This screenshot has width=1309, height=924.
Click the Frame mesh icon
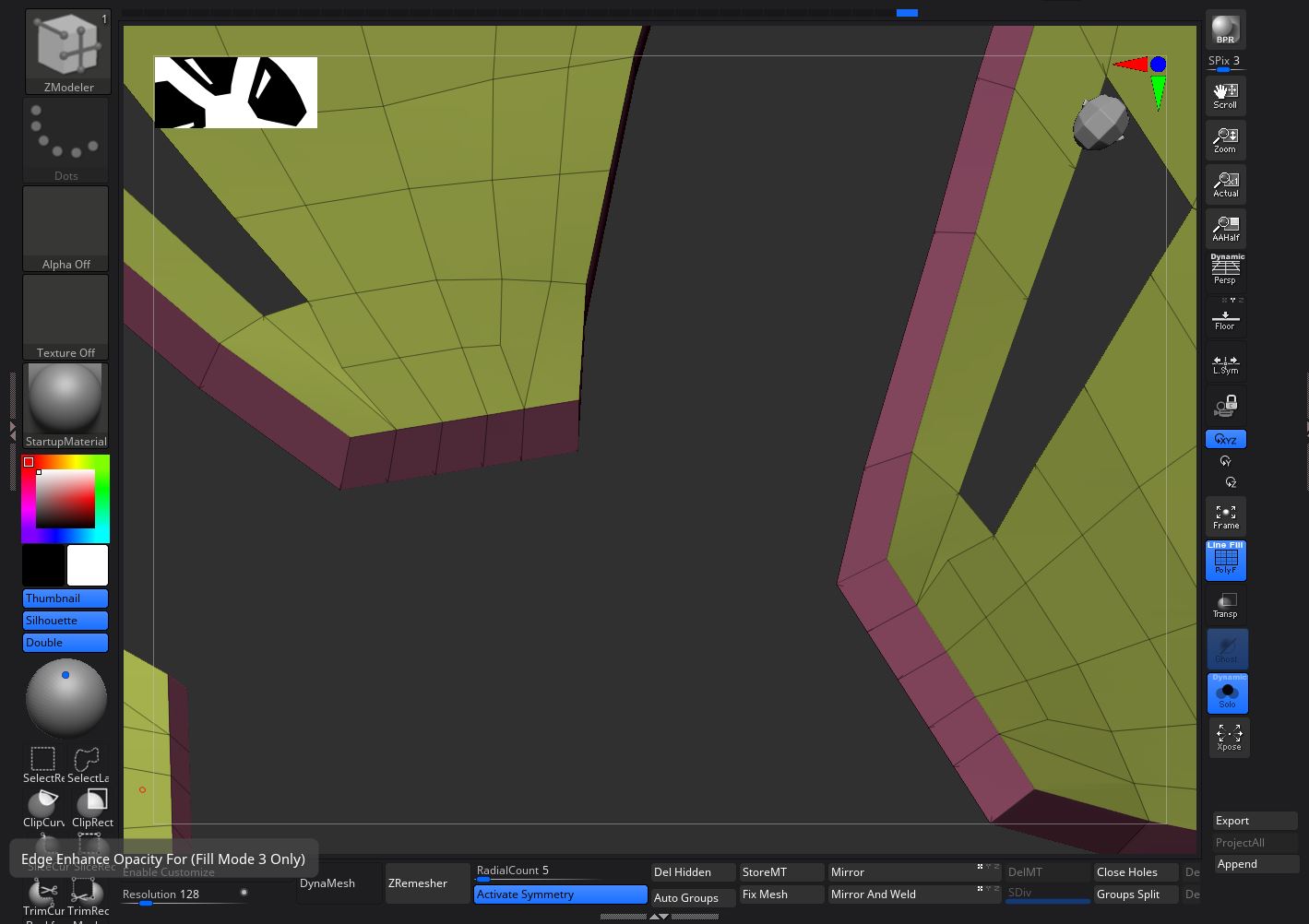(1225, 516)
